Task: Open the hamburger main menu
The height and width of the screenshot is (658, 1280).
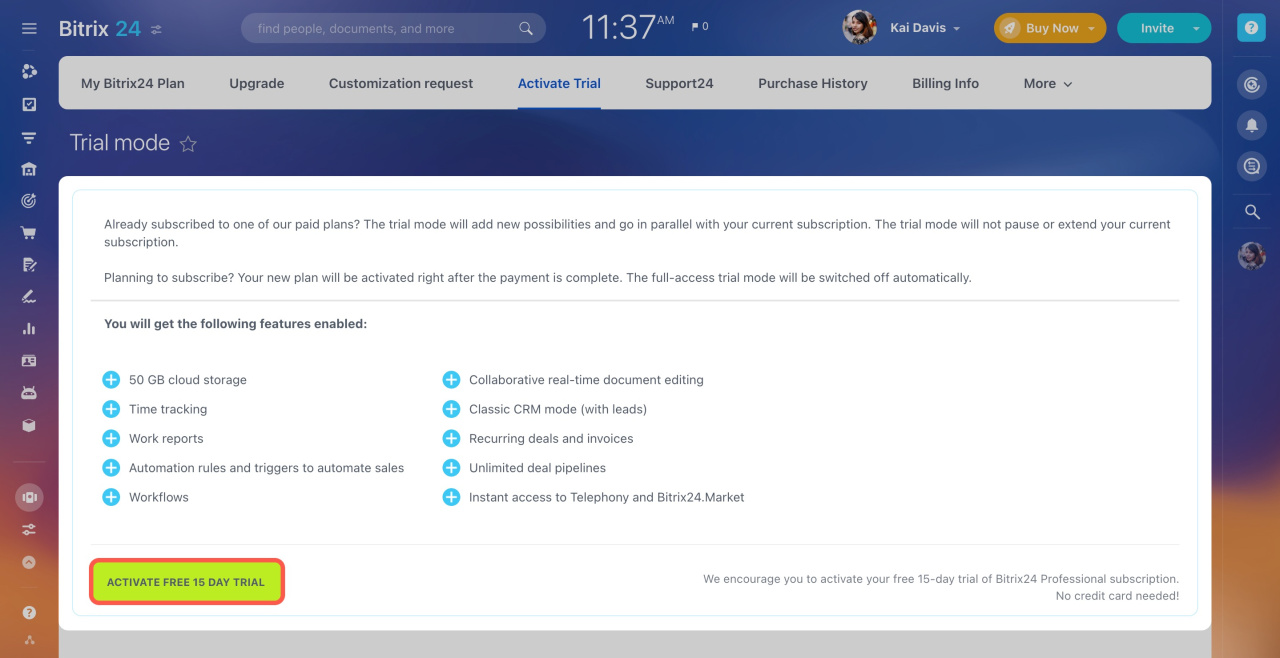Action: 29,29
